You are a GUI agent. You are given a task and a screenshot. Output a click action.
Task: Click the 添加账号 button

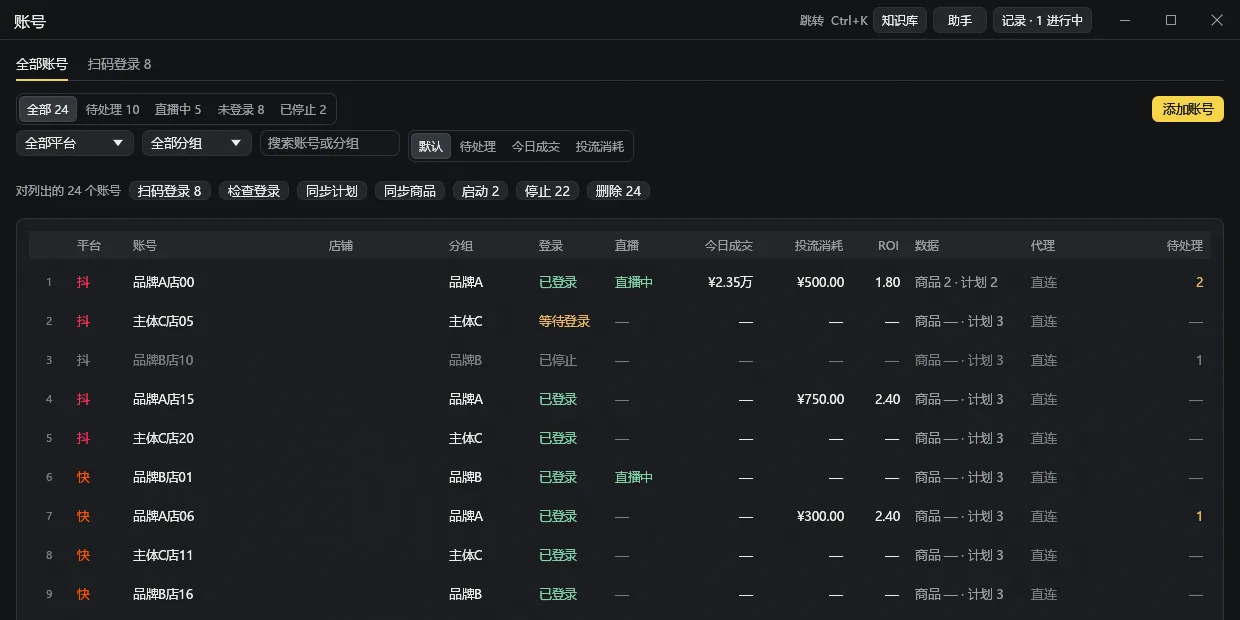coord(1188,109)
